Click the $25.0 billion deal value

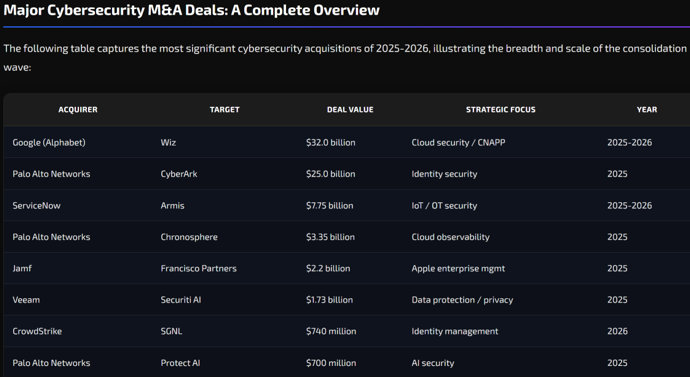[330, 174]
